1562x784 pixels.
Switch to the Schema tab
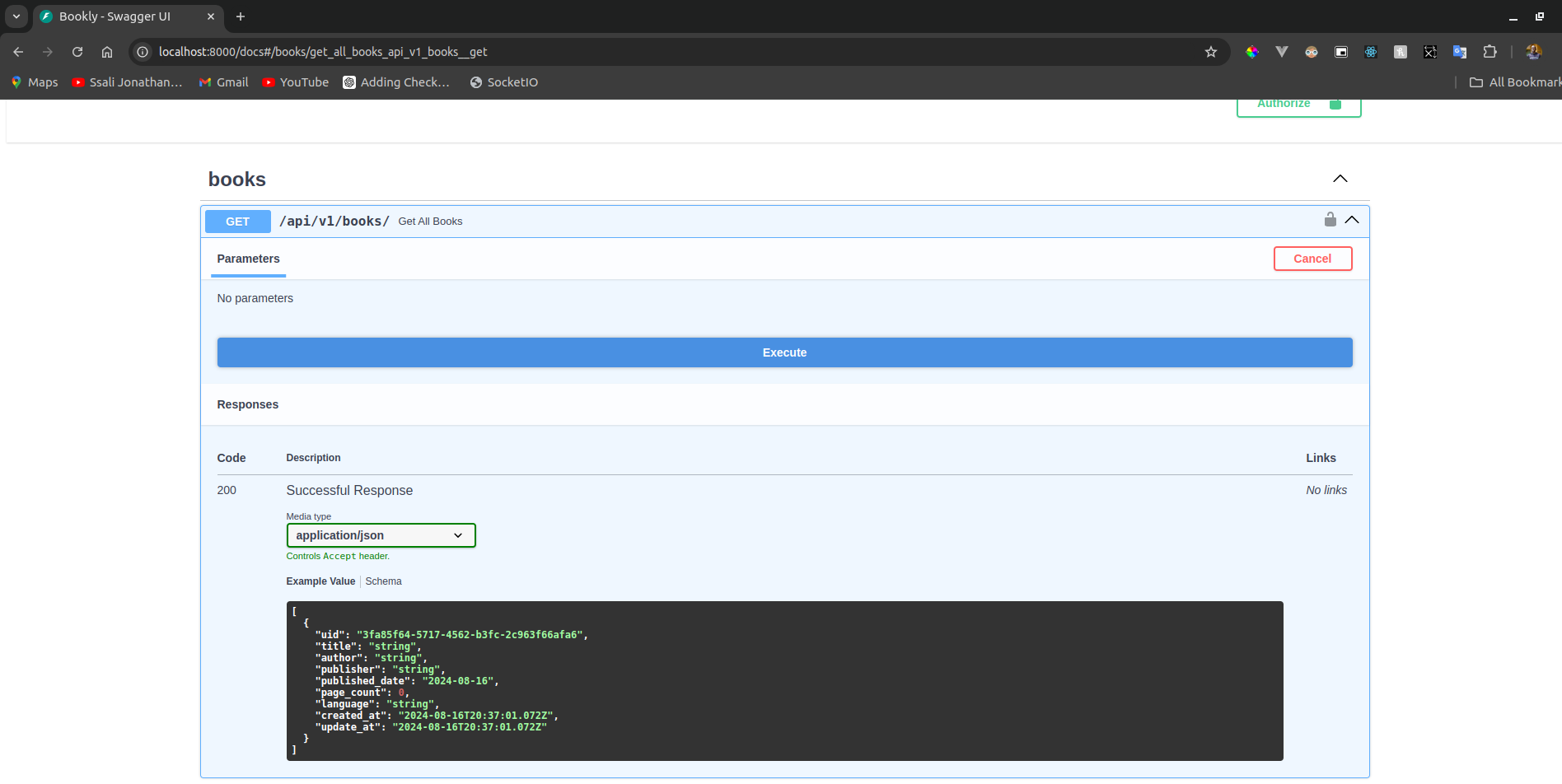383,581
